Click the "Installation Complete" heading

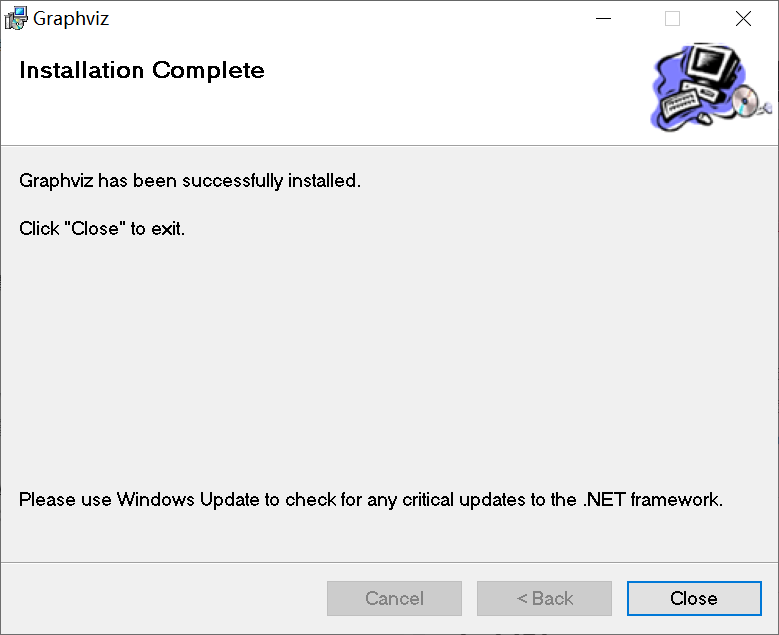[x=142, y=71]
